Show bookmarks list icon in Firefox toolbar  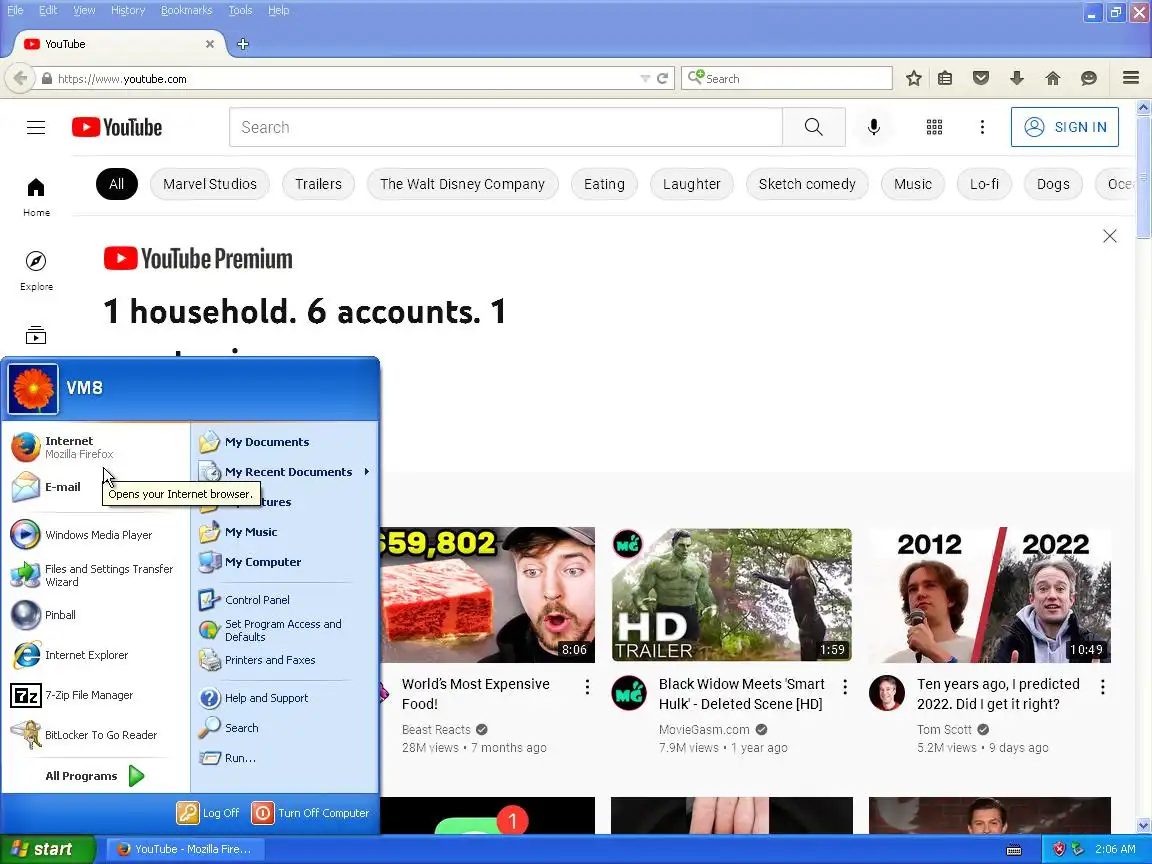click(945, 79)
